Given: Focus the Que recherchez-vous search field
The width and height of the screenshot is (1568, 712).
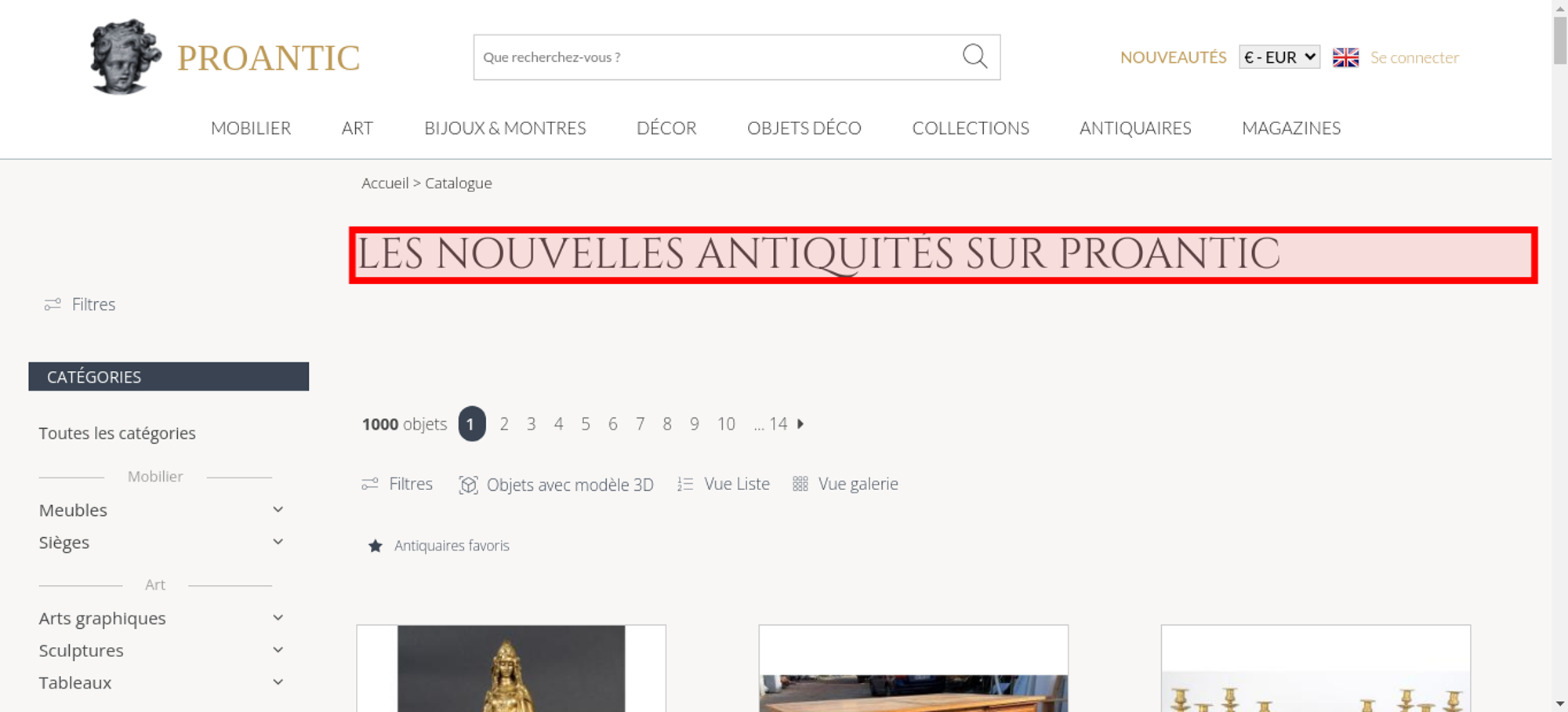Looking at the screenshot, I should [717, 57].
